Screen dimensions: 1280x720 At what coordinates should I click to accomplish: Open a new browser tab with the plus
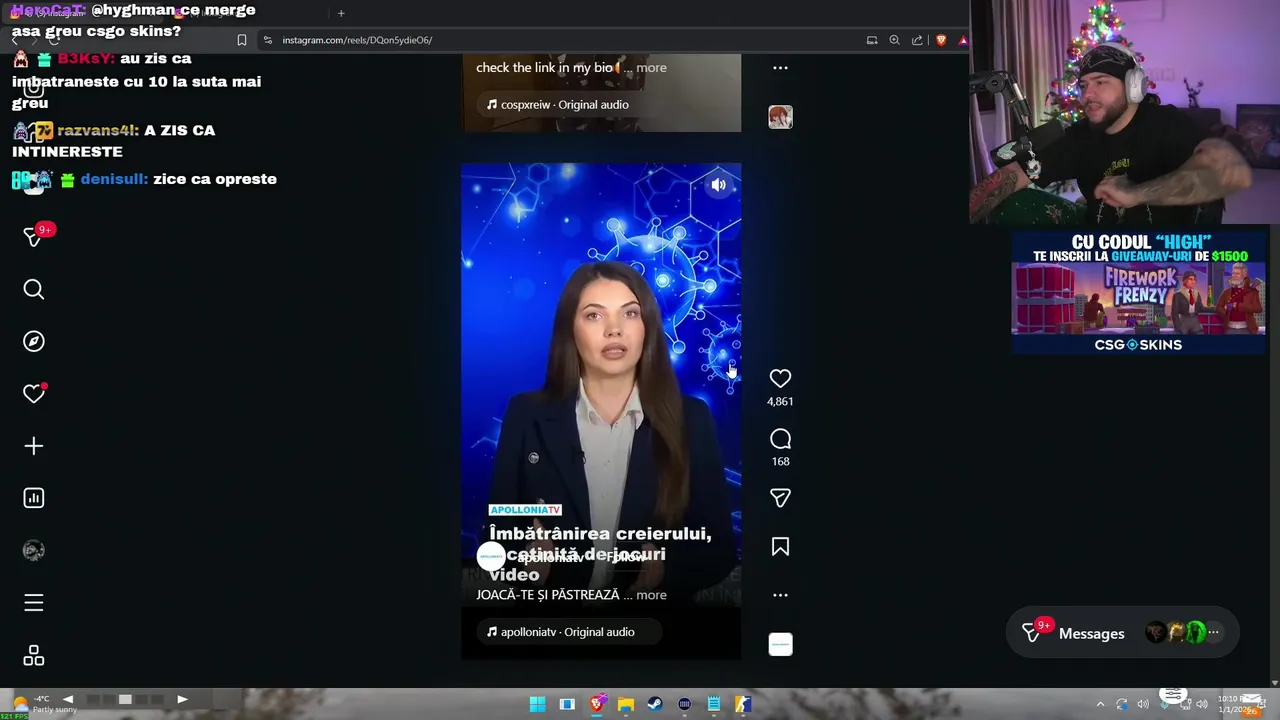tap(341, 13)
